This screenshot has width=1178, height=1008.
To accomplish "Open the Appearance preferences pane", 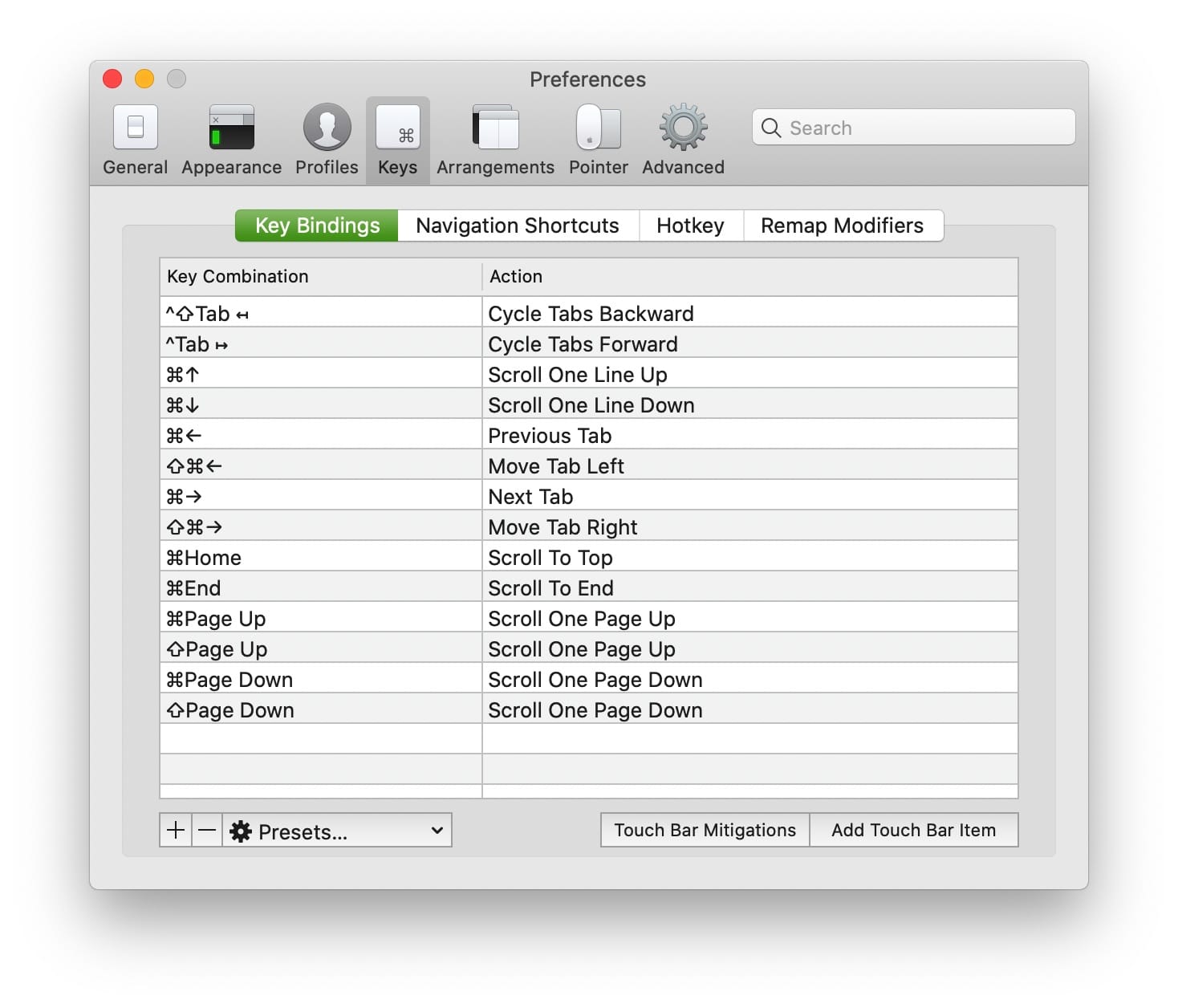I will coord(231,140).
